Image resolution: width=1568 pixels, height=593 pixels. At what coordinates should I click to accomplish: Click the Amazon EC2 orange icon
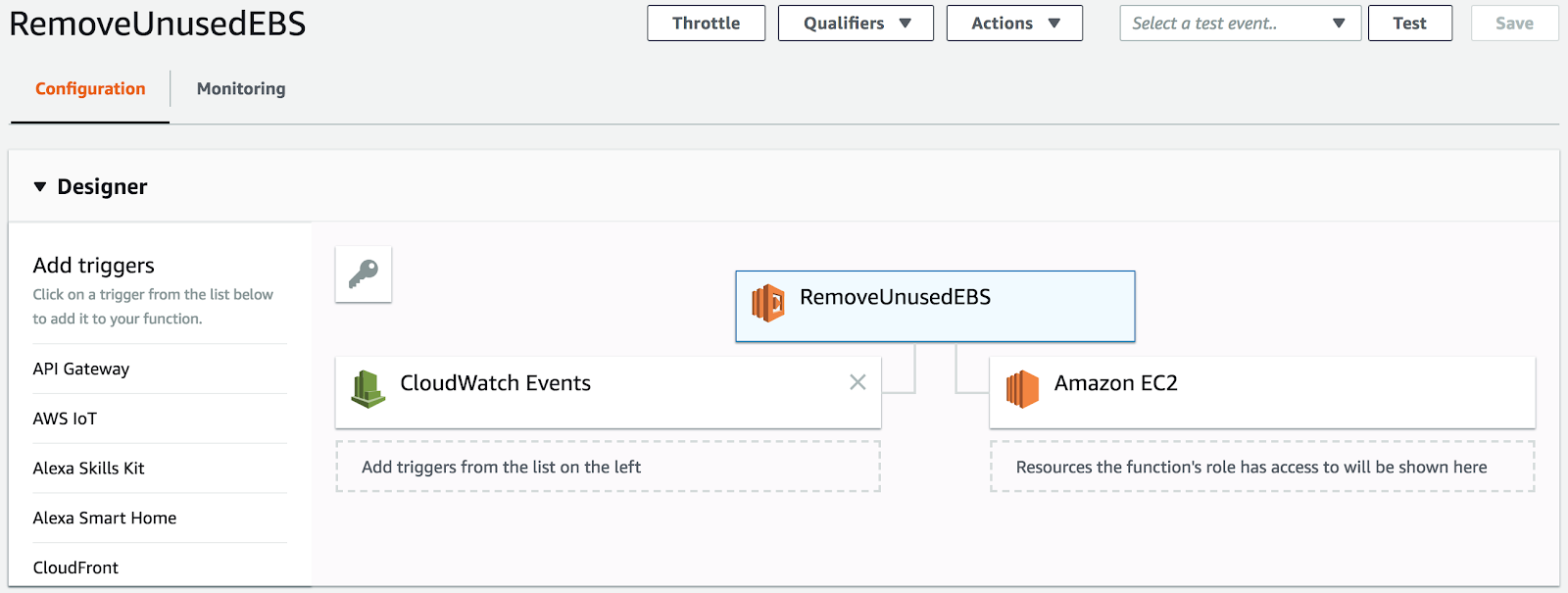coord(1022,389)
